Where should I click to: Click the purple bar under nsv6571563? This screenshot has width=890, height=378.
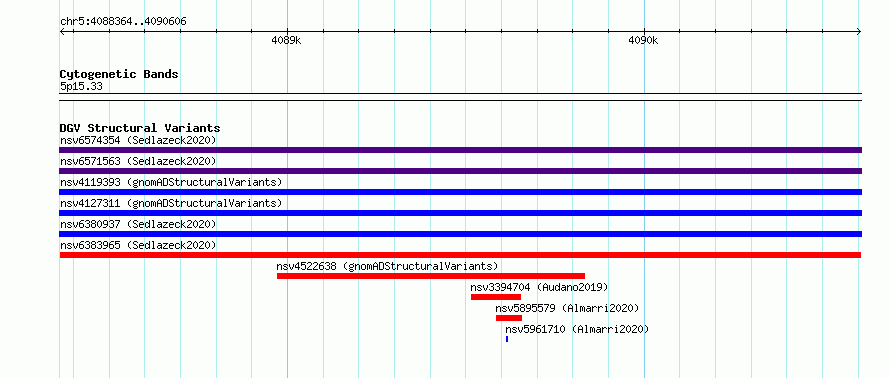pyautogui.click(x=460, y=171)
